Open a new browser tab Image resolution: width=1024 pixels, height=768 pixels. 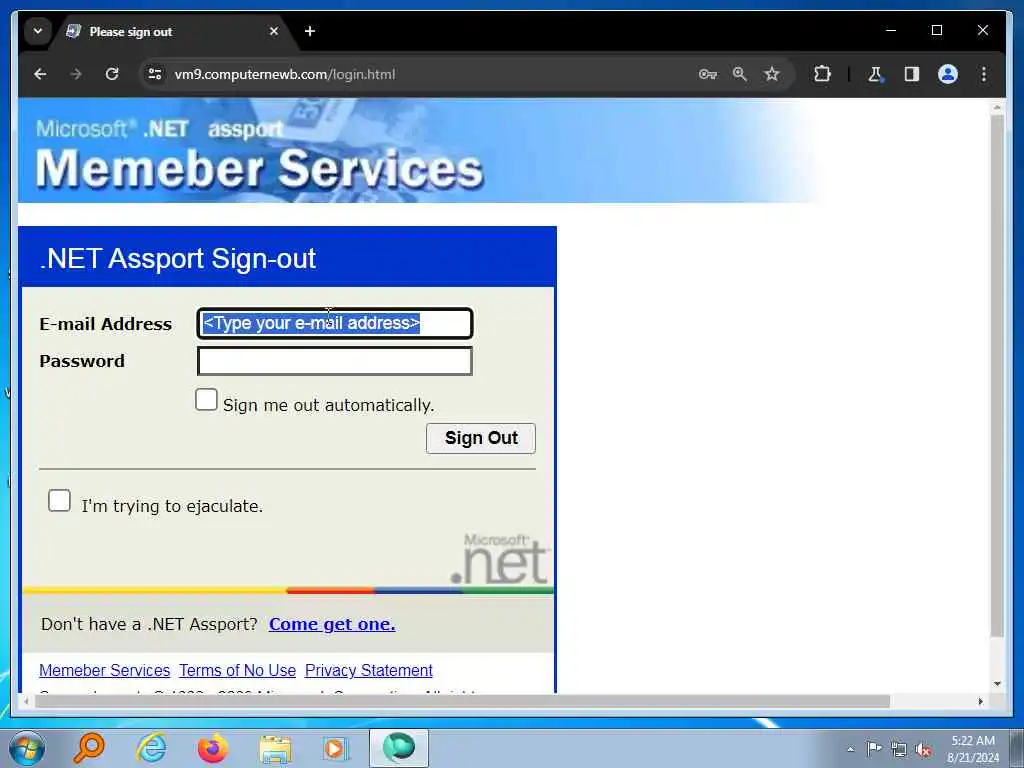pos(310,31)
